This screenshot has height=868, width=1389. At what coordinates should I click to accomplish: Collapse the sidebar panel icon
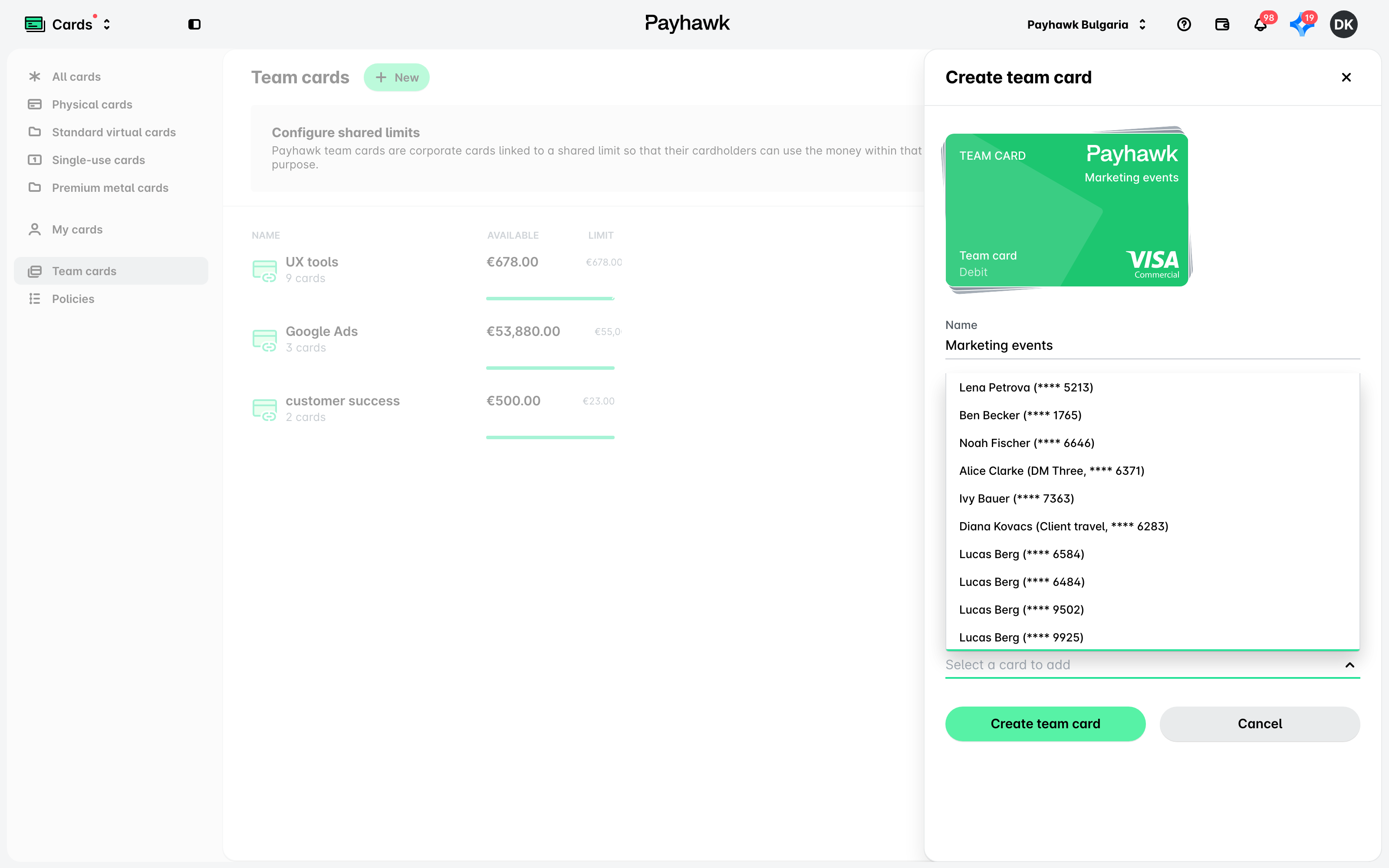tap(194, 24)
